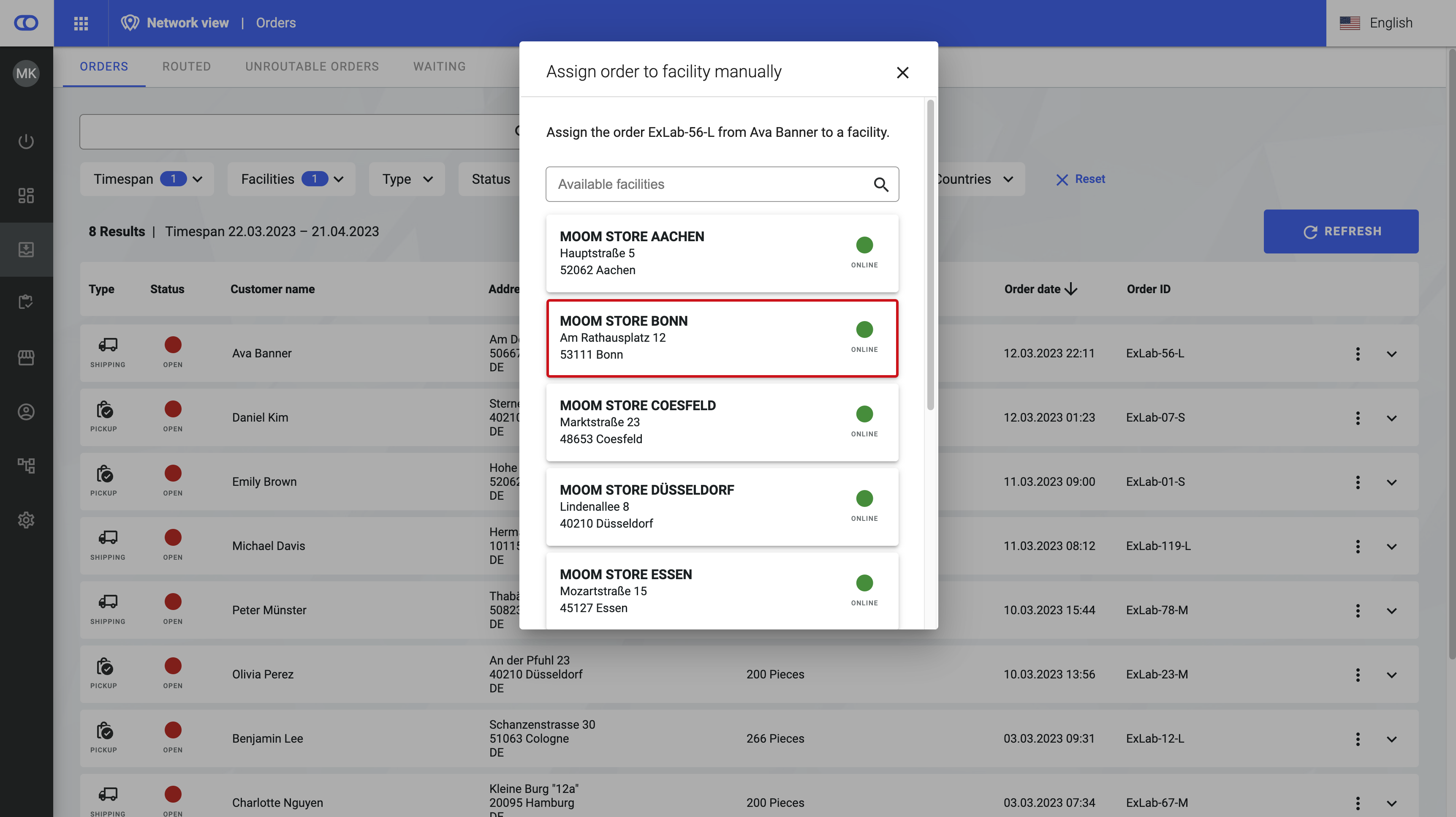Expand the ExLab-119-L order row chevron

(x=1391, y=547)
